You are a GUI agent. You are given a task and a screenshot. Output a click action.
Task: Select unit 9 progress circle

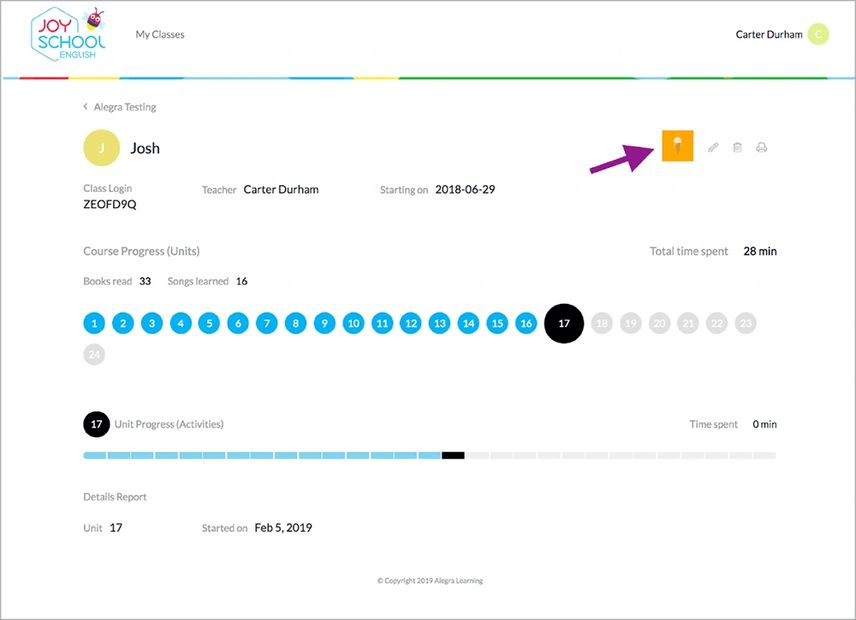pyautogui.click(x=324, y=324)
